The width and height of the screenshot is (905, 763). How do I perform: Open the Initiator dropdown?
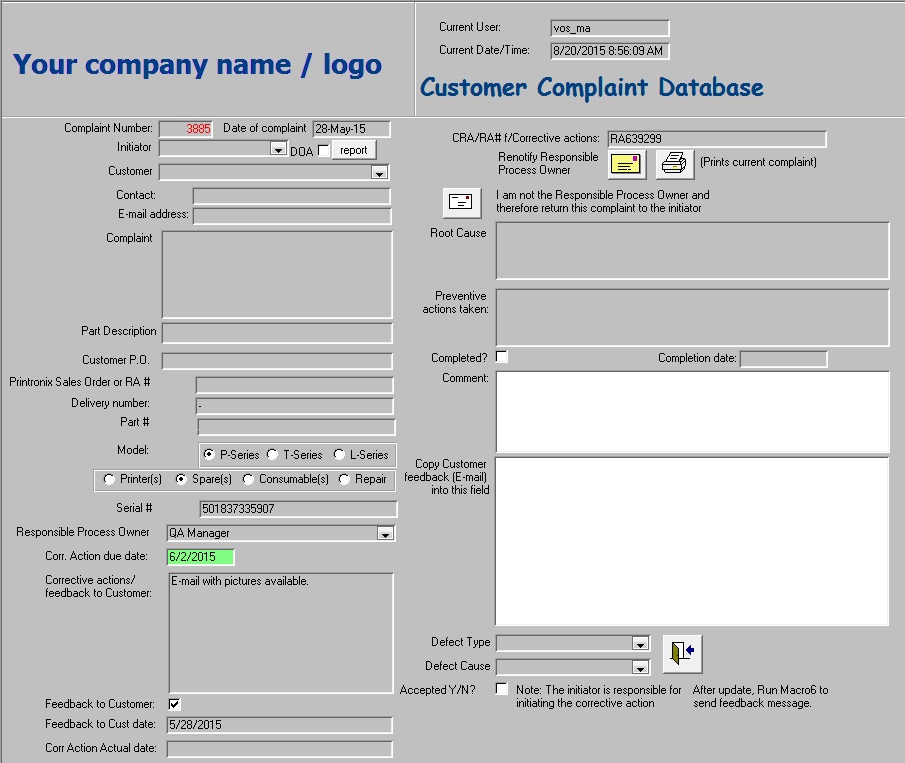(278, 149)
